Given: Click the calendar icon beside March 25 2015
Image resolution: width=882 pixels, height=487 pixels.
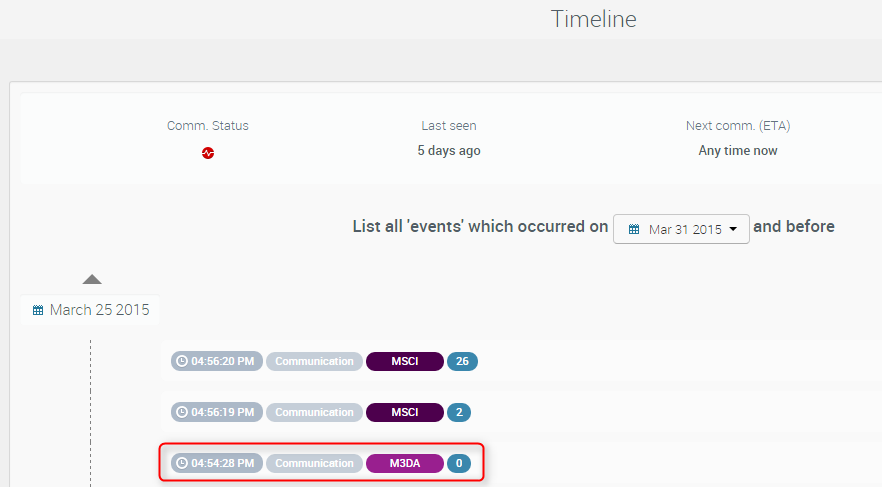Looking at the screenshot, I should (38, 310).
